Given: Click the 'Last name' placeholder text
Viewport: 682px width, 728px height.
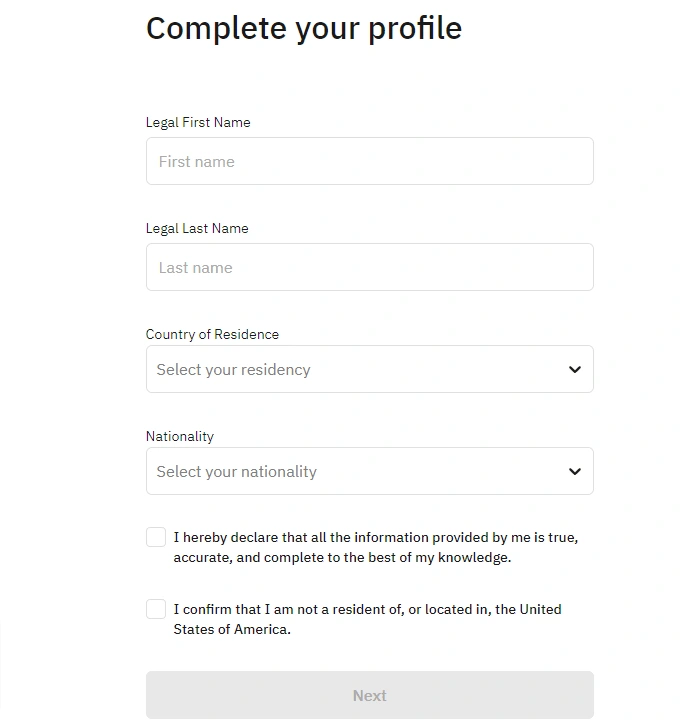Looking at the screenshot, I should (x=196, y=268).
